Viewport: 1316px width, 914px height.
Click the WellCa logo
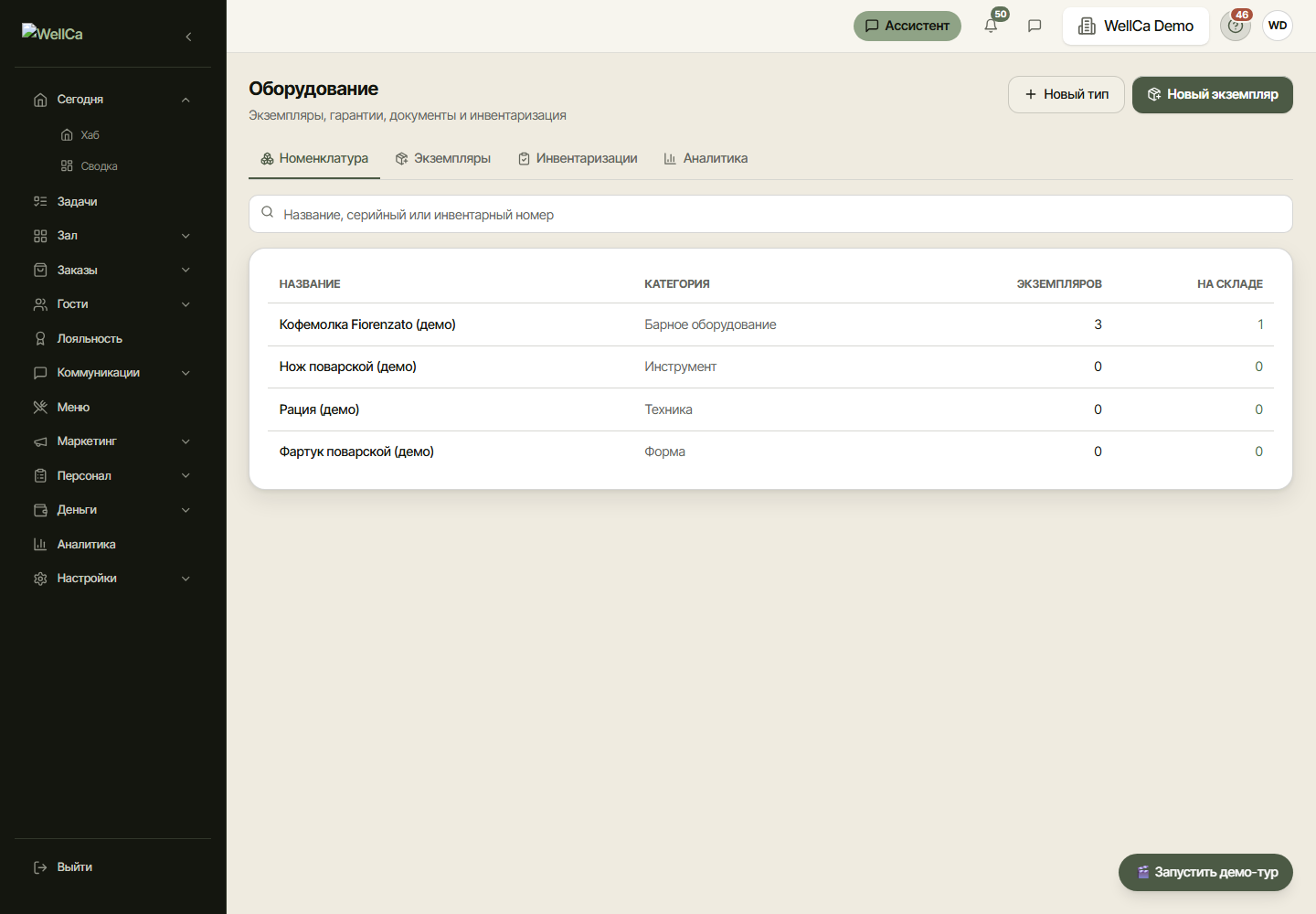point(52,33)
